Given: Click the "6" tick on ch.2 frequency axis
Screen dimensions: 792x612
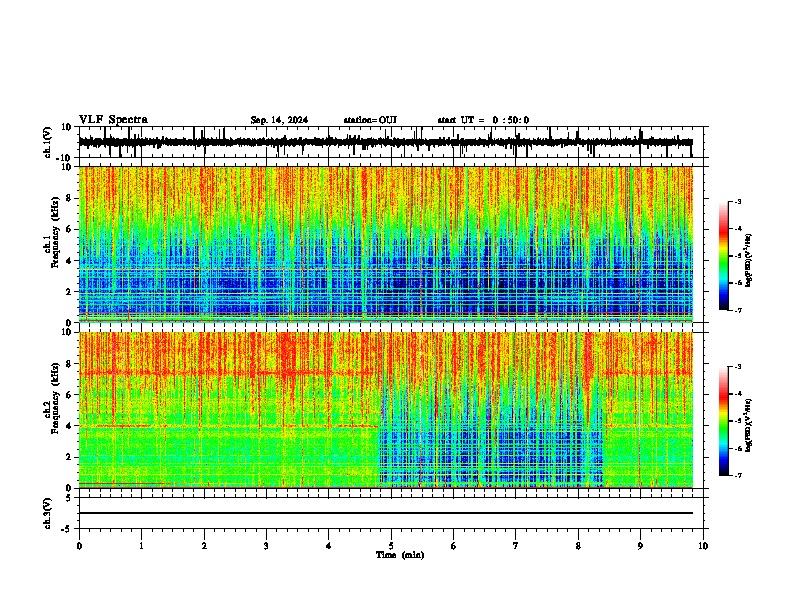Looking at the screenshot, I should point(70,395).
